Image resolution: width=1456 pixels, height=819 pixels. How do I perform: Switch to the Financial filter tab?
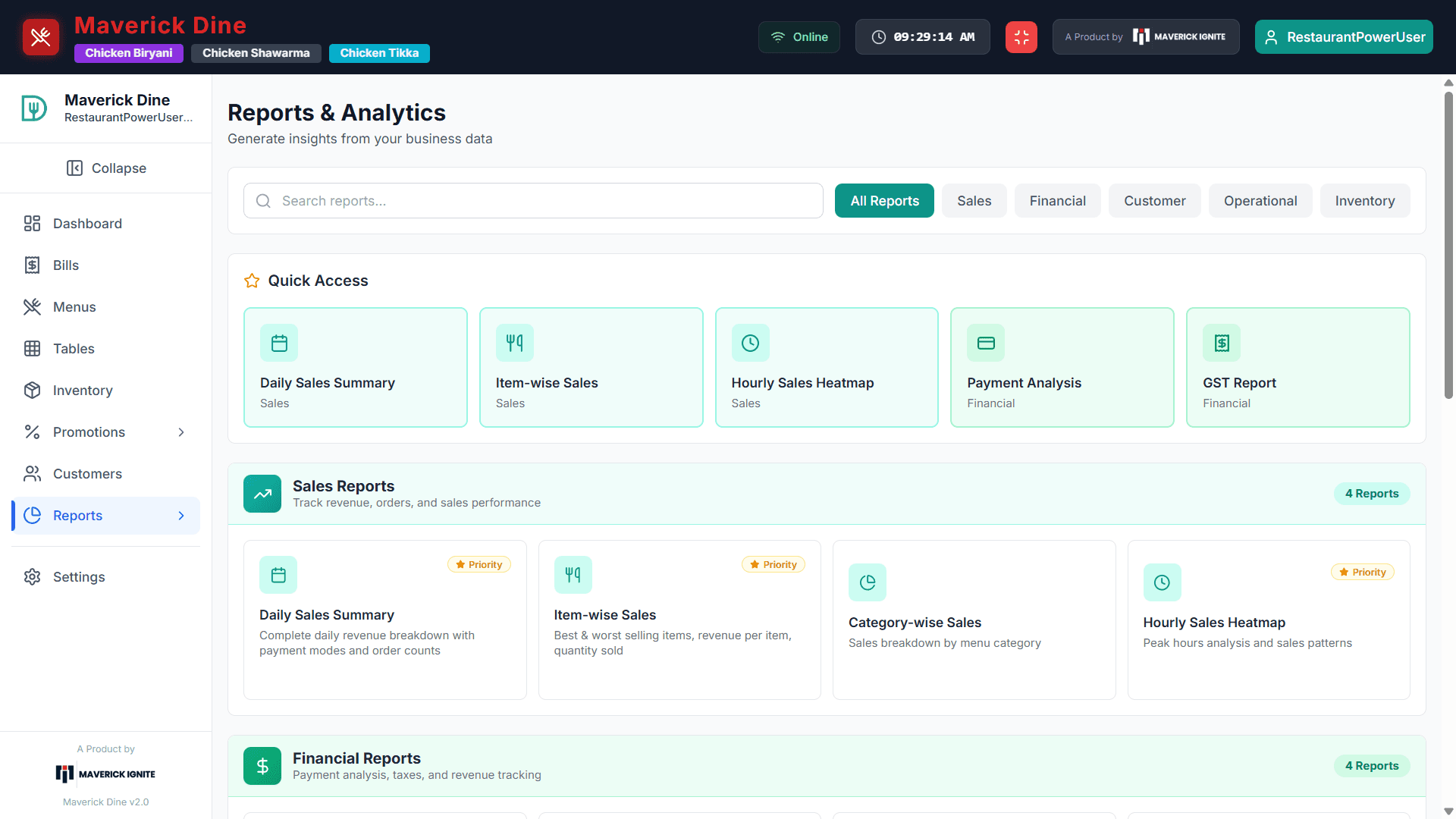[1057, 200]
